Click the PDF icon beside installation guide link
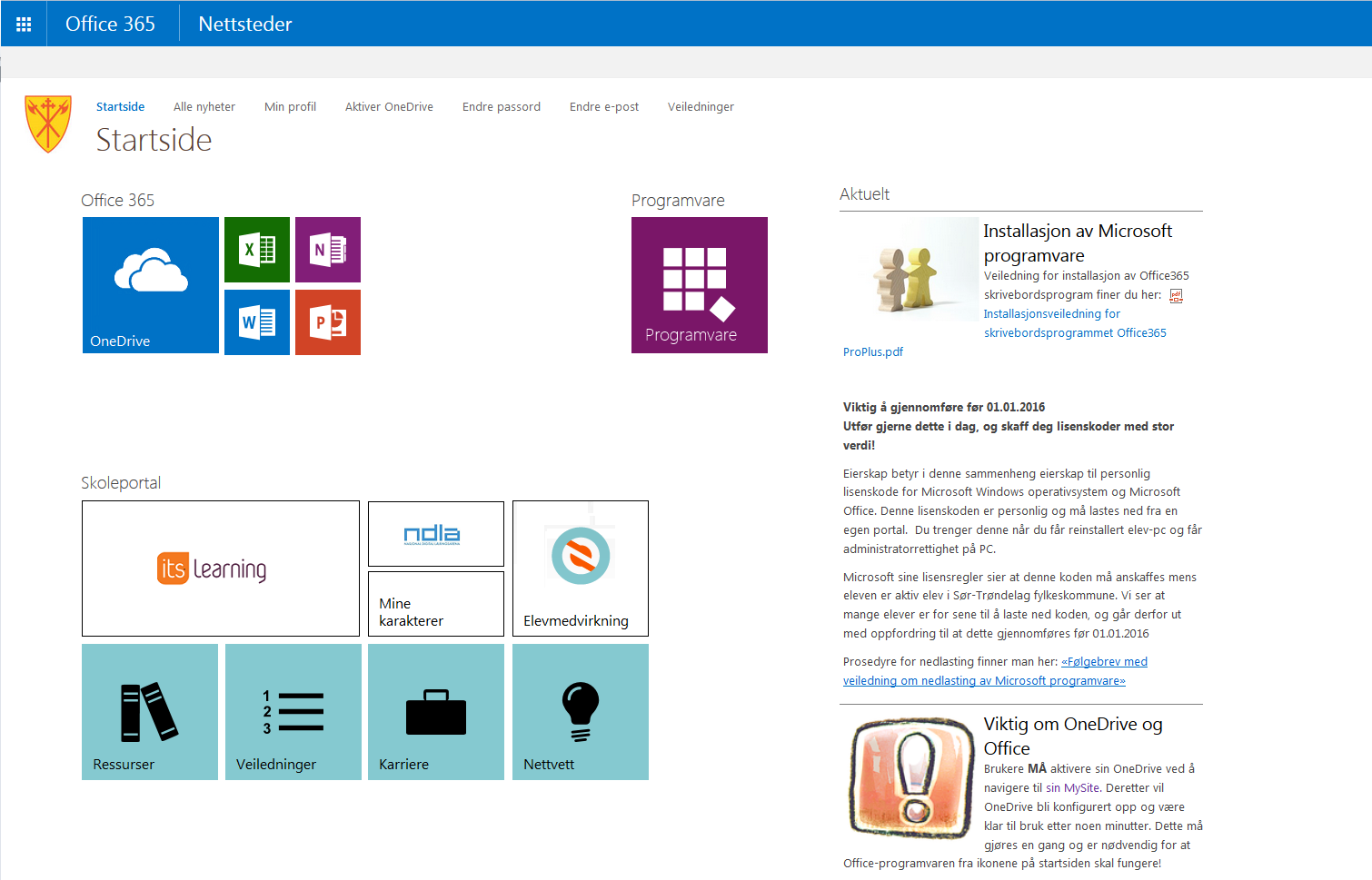The image size is (1372, 880). [1176, 295]
